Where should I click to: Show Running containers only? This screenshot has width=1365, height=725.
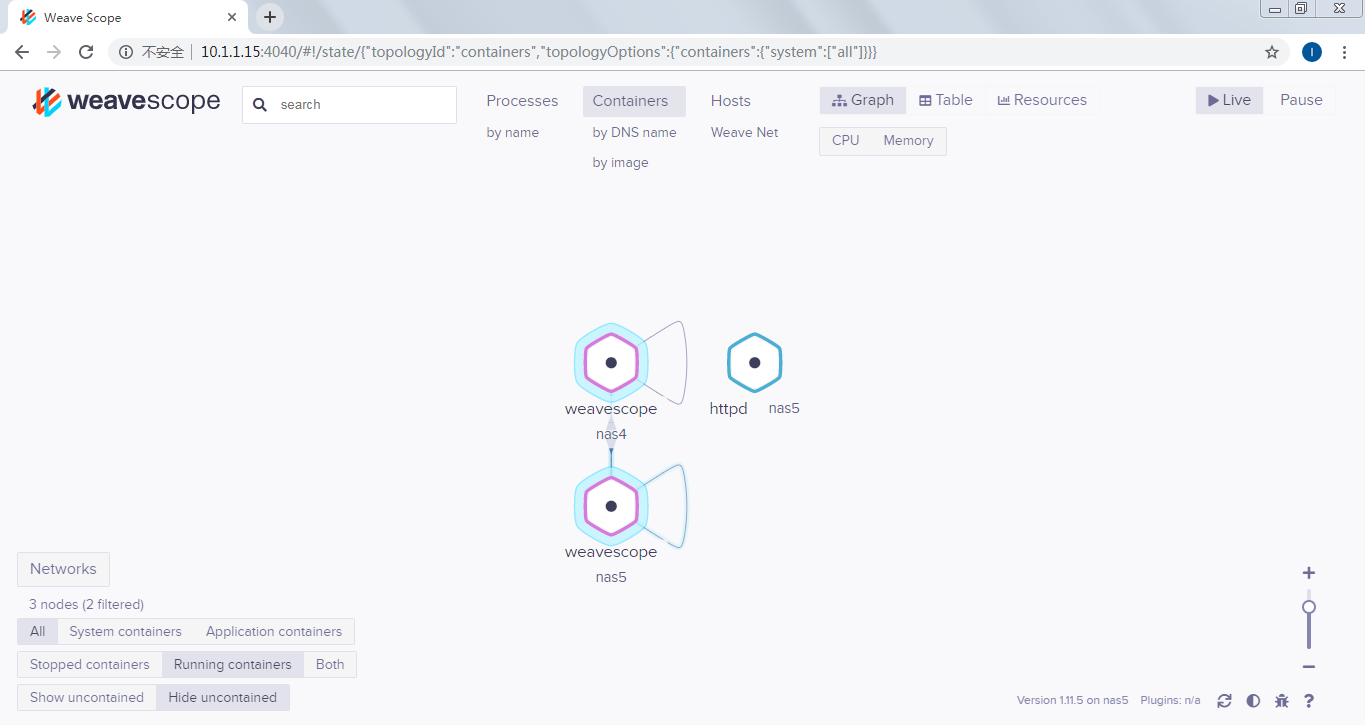233,665
